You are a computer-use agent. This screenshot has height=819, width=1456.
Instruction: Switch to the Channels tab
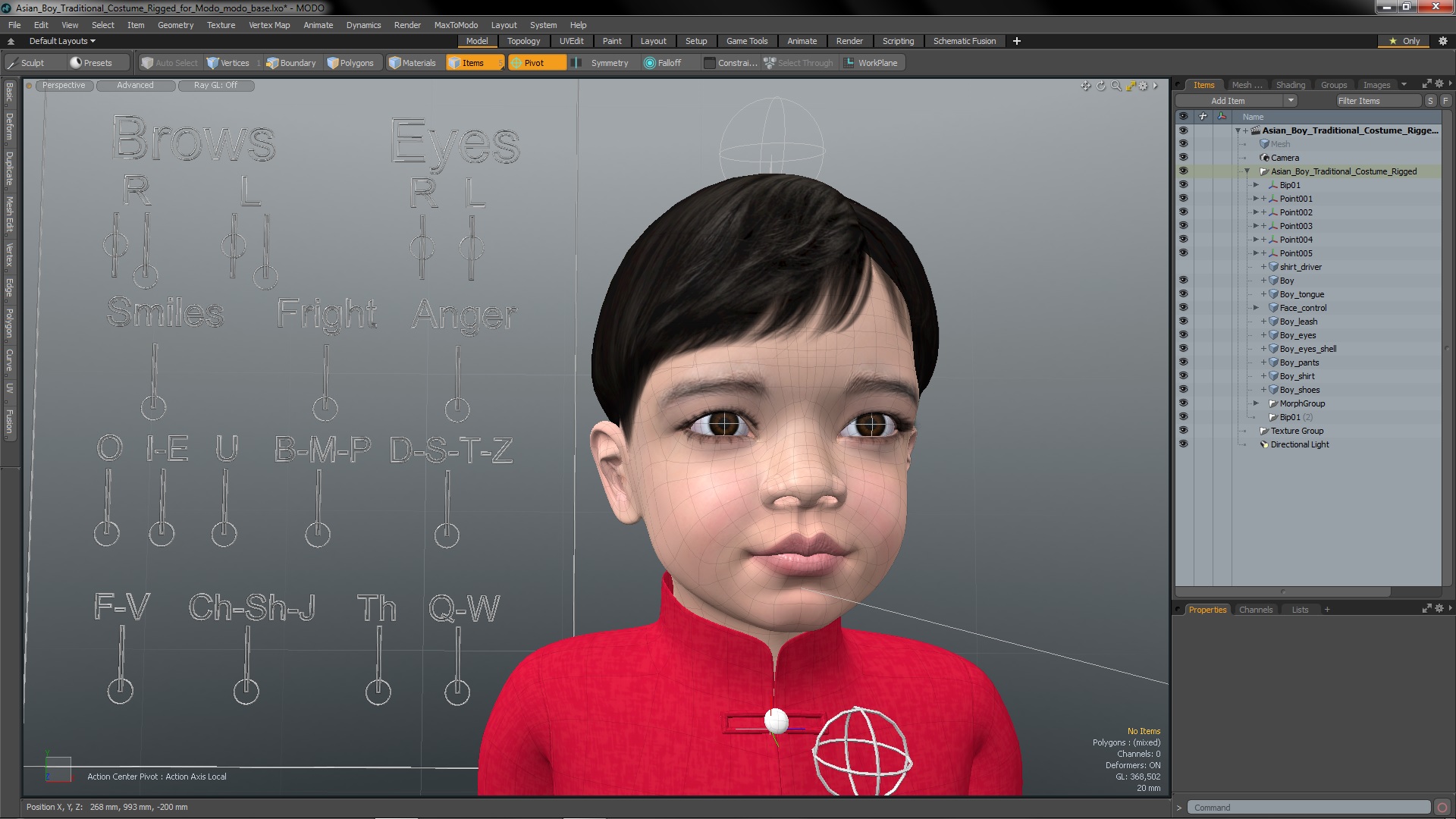tap(1255, 610)
